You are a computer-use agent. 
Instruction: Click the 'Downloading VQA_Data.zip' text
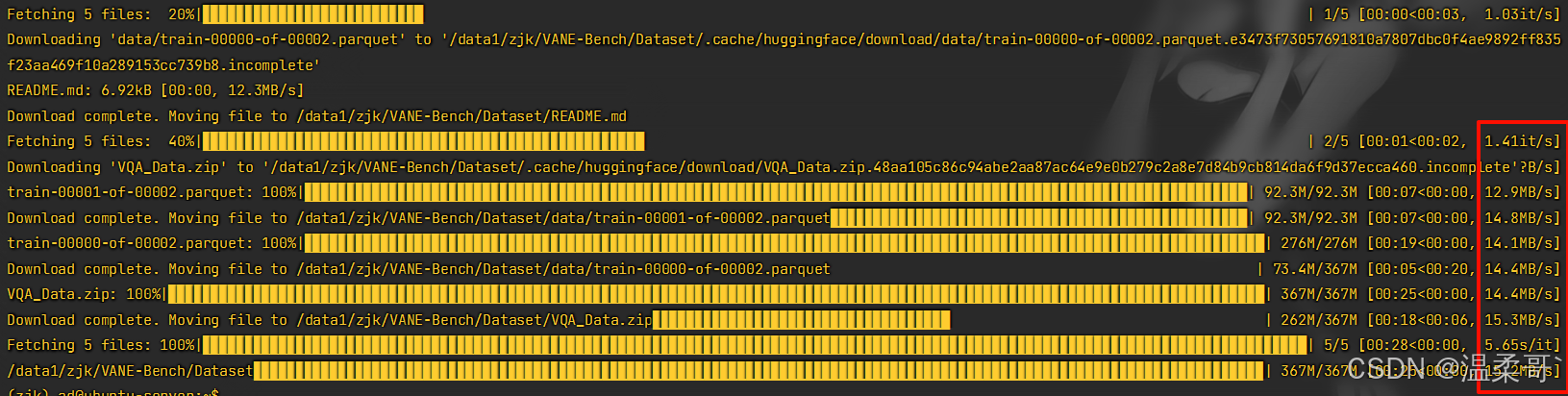[x=130, y=167]
